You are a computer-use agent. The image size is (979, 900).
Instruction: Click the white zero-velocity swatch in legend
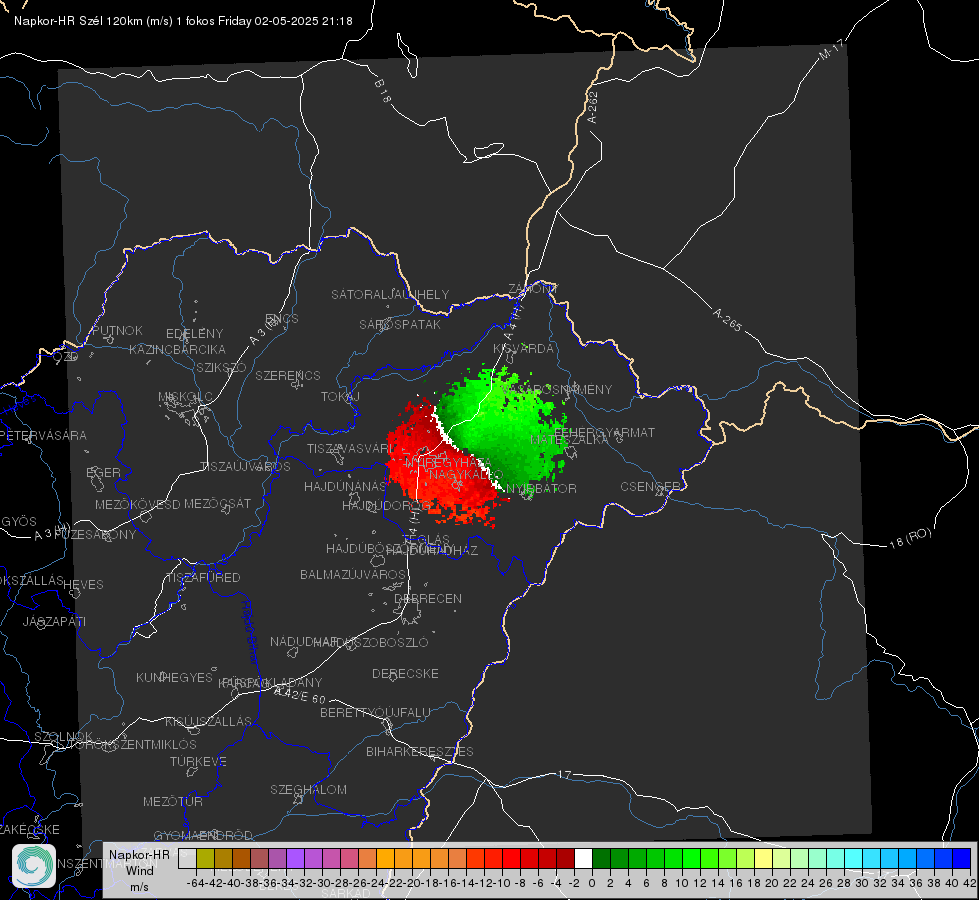click(583, 858)
